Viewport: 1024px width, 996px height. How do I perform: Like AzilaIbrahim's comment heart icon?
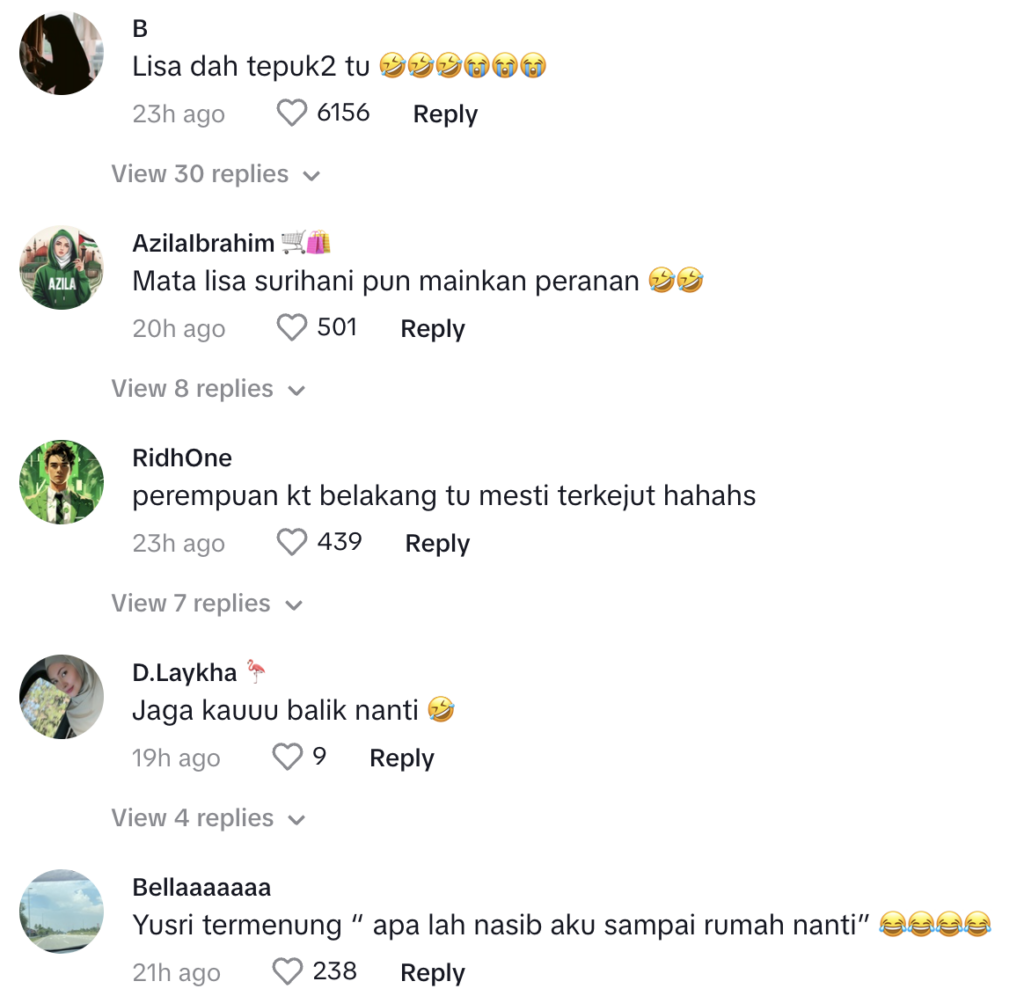[291, 328]
